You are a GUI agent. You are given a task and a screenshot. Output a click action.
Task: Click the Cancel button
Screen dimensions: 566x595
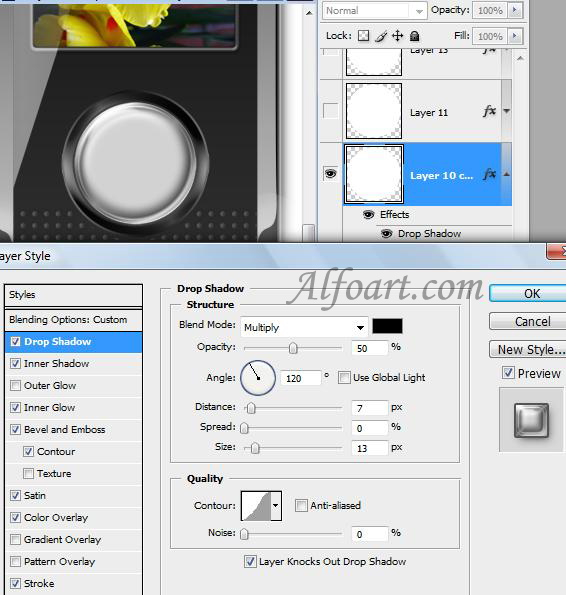point(528,321)
